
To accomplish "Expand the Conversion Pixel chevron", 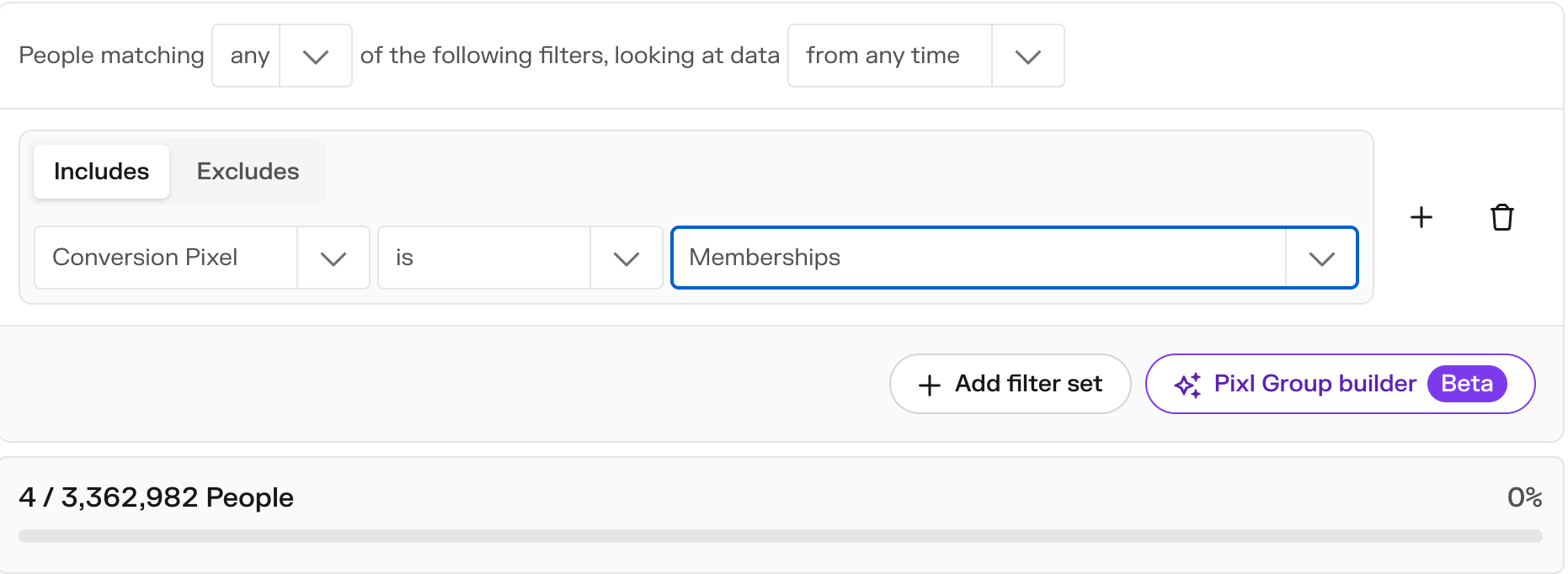I will tap(333, 258).
